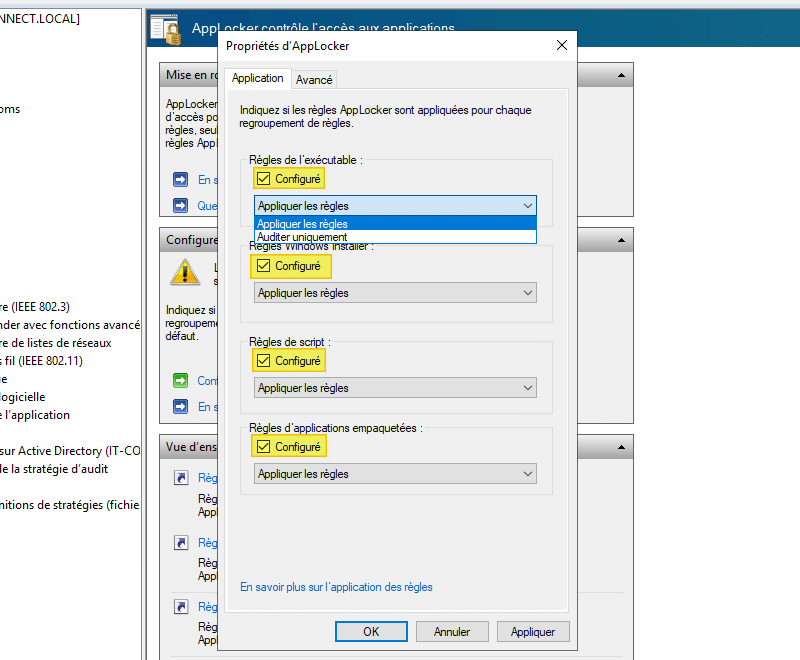The height and width of the screenshot is (660, 800).
Task: Click the second shortcut icon under 'Vue d'ens'
Action: [181, 543]
